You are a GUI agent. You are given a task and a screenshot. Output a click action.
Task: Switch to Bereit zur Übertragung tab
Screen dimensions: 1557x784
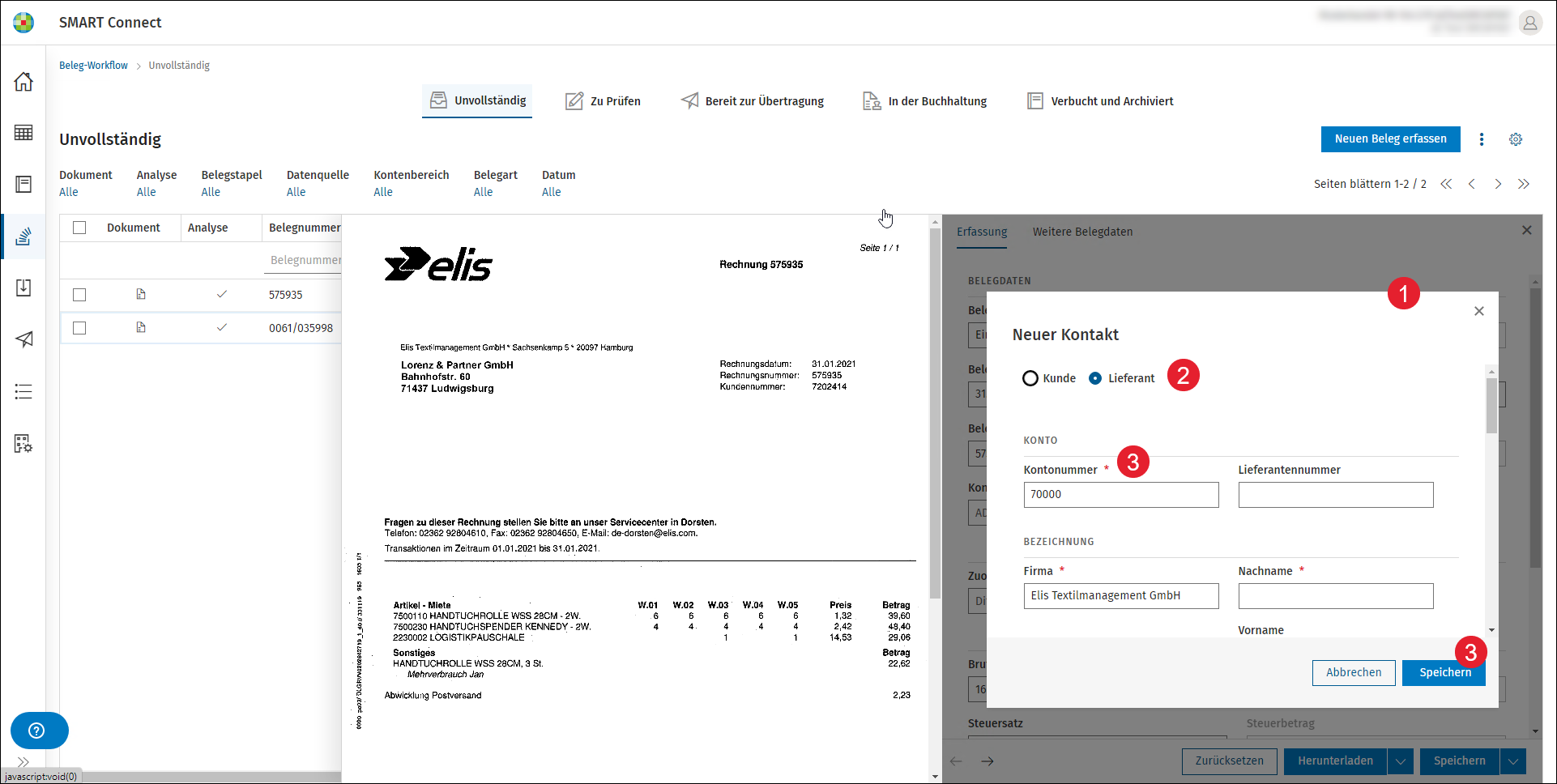[752, 101]
